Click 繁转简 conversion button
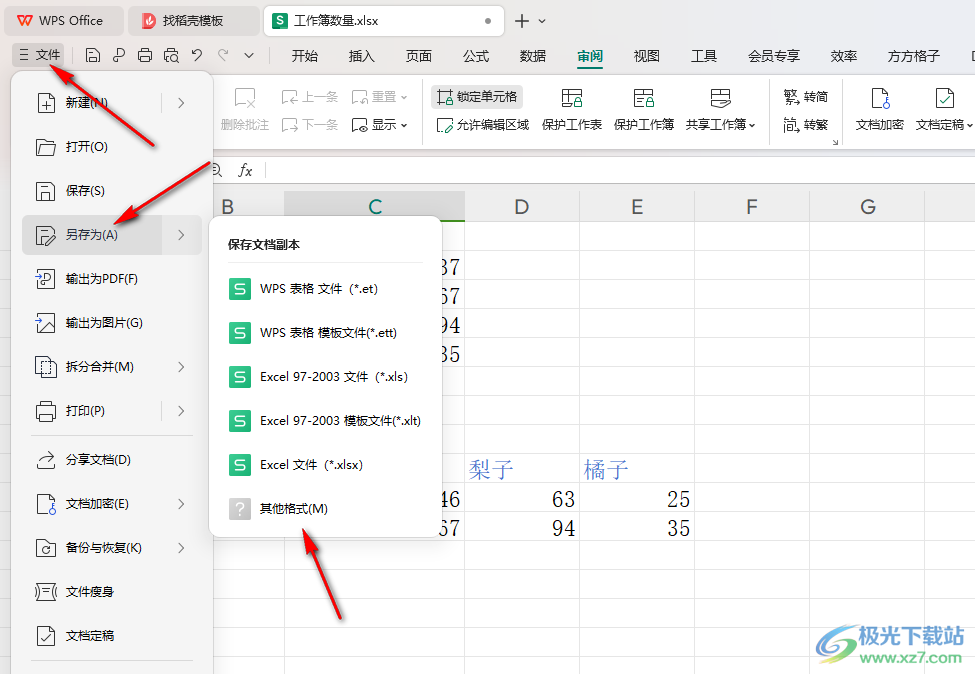Viewport: 975px width, 674px height. pyautogui.click(x=806, y=97)
